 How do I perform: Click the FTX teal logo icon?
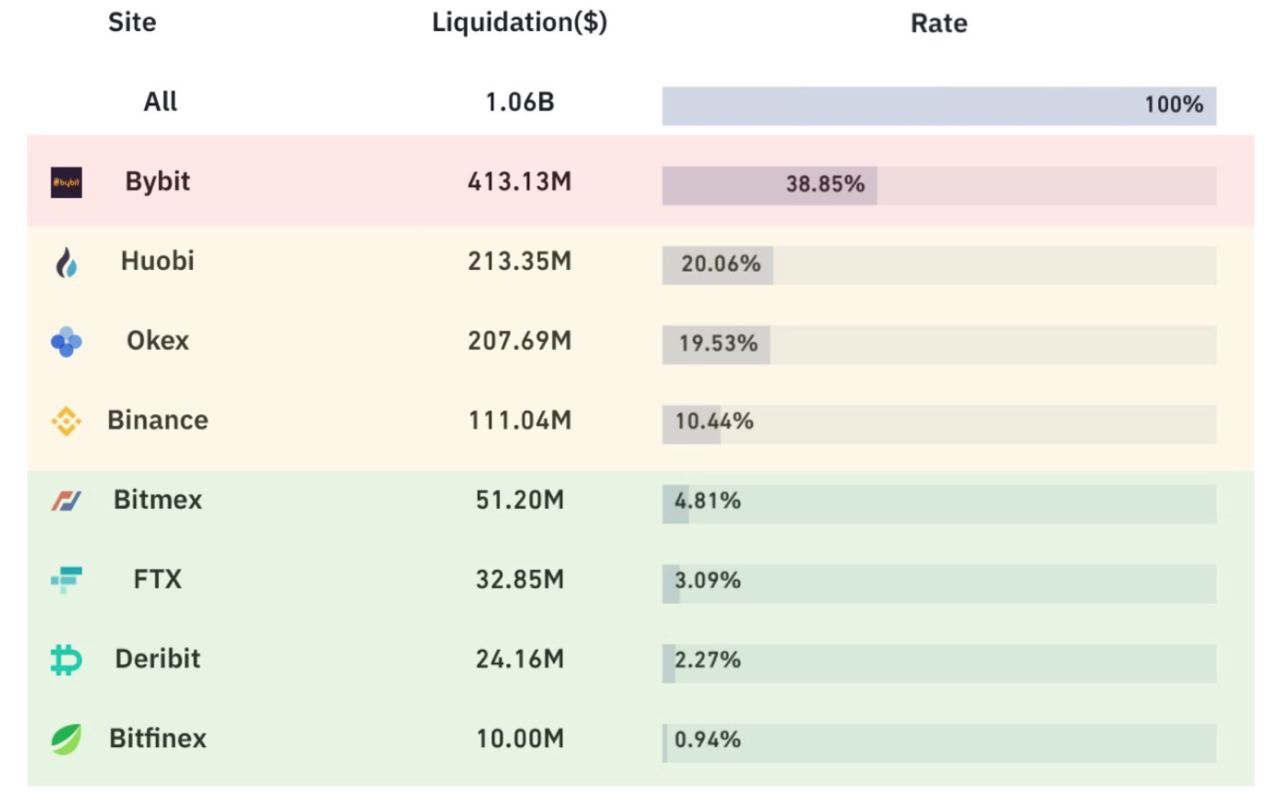(x=66, y=579)
